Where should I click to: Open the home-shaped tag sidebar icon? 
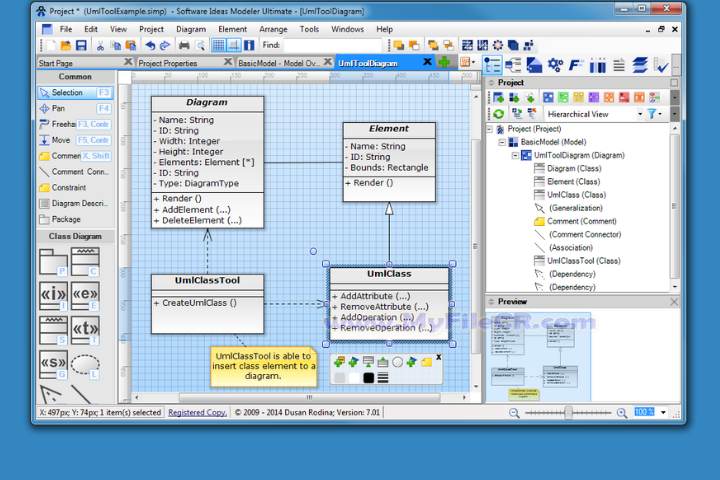point(534,65)
